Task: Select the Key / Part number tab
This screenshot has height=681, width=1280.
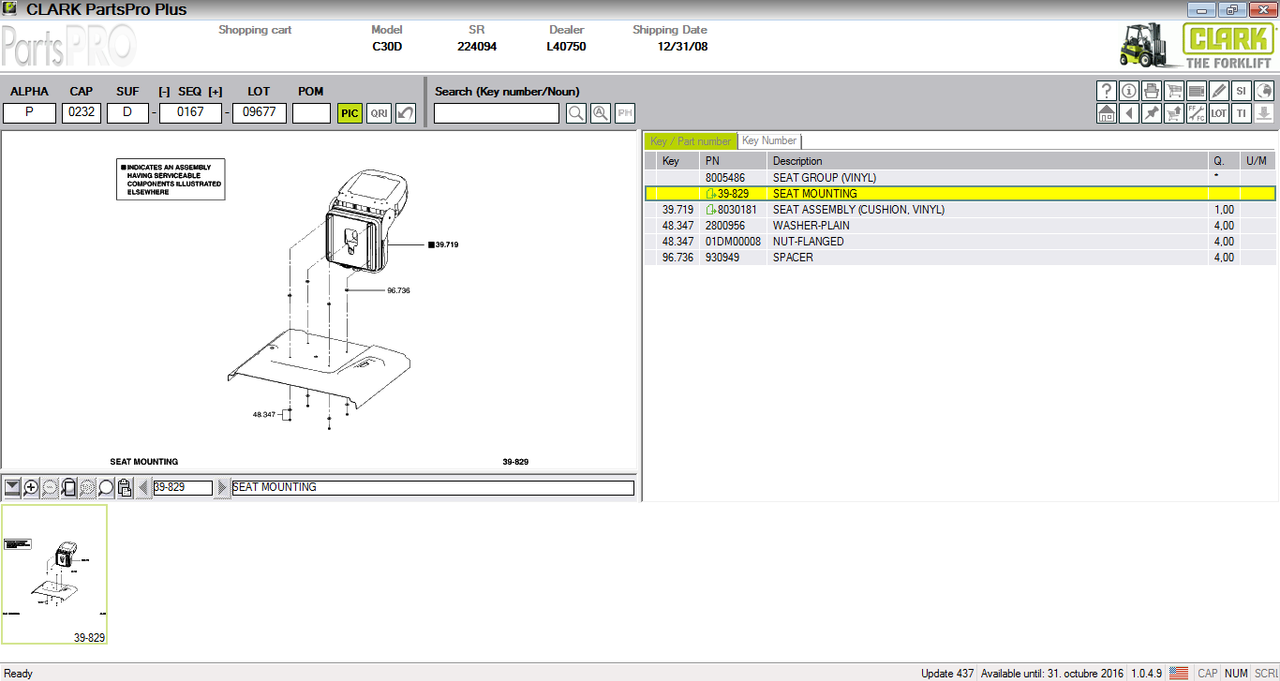Action: pyautogui.click(x=690, y=141)
